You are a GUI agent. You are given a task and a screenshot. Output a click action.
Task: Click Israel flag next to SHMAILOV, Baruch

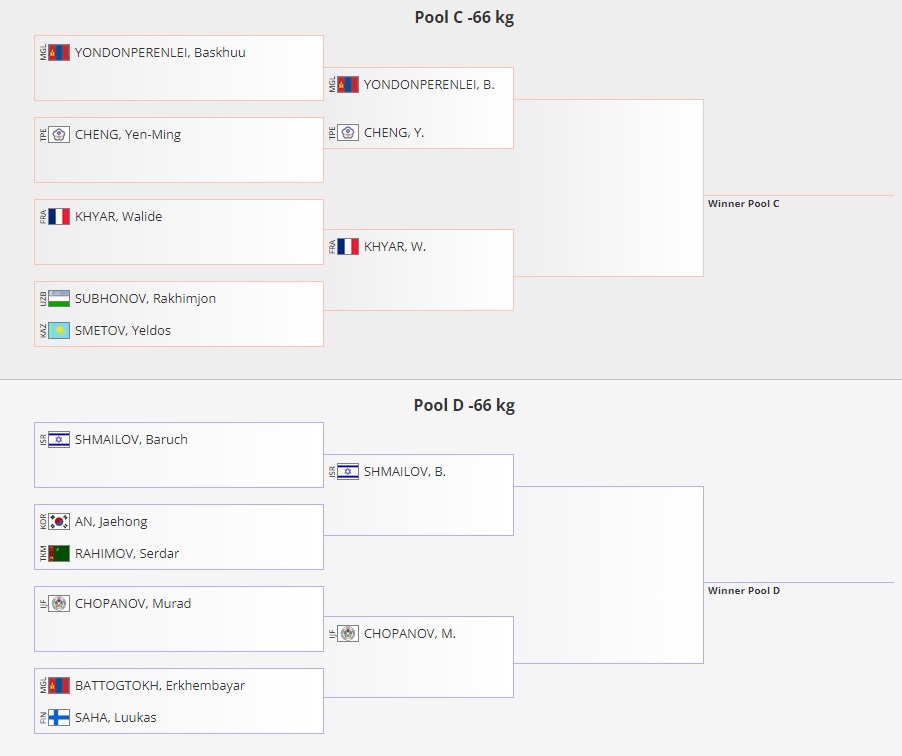pos(59,440)
